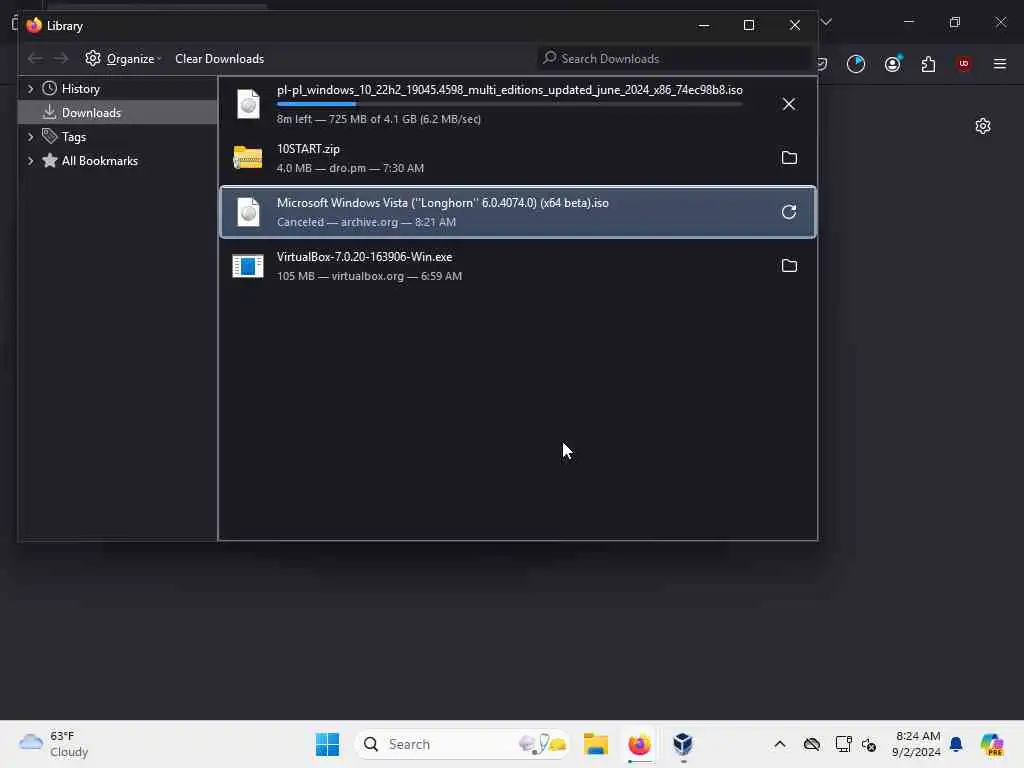This screenshot has width=1024, height=768.
Task: Open the Windows Start menu
Action: [x=327, y=744]
